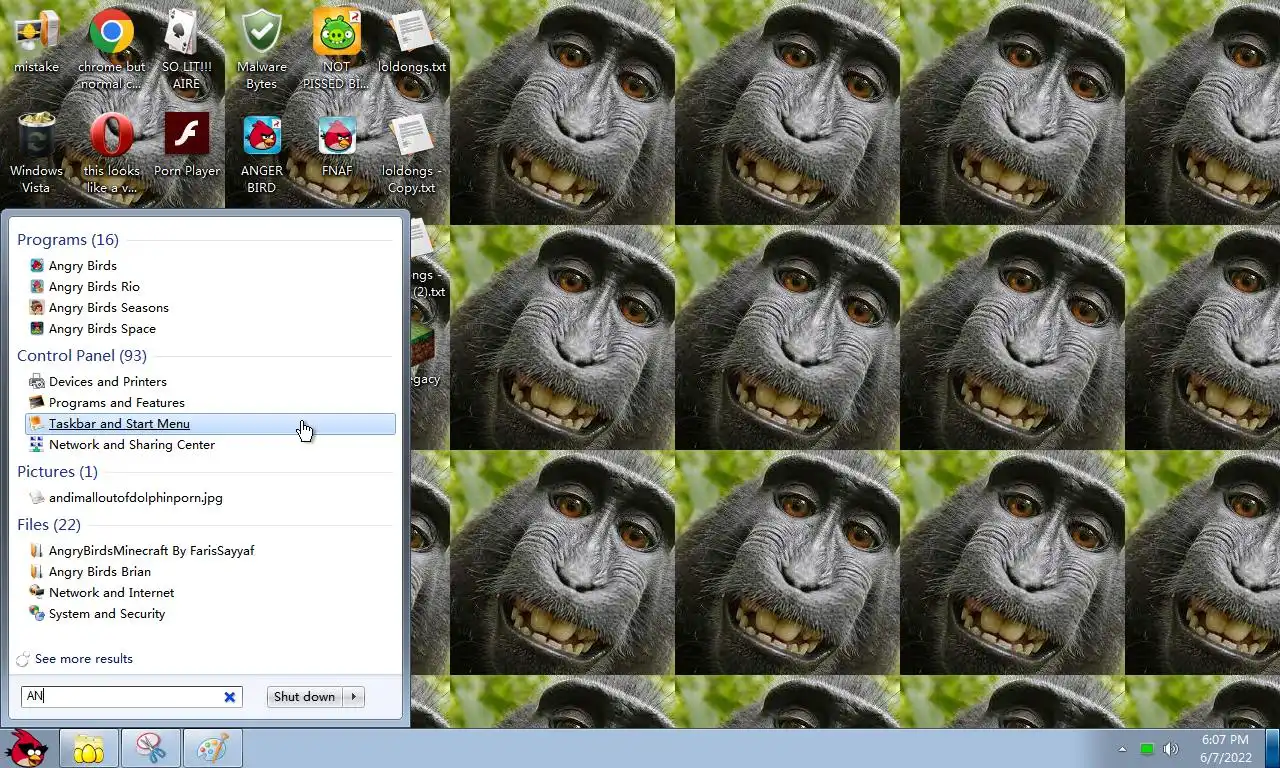Click See more results link
Screen dimensions: 1280x768
coord(84,659)
